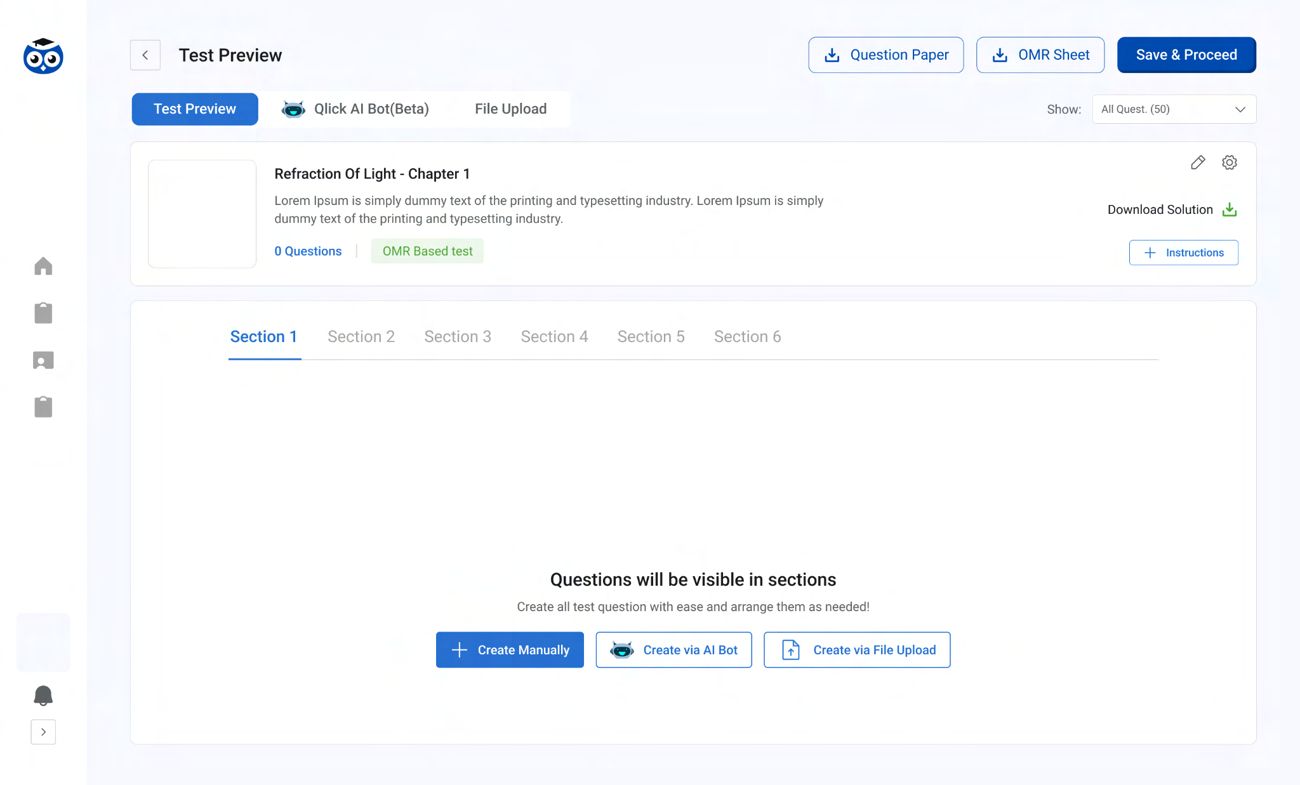Go back using the arrow beside Test Preview

point(145,55)
